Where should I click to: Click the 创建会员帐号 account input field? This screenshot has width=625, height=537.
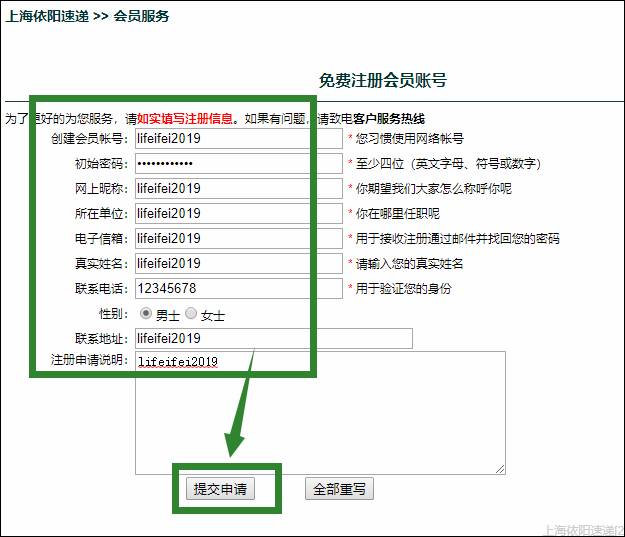pos(238,138)
